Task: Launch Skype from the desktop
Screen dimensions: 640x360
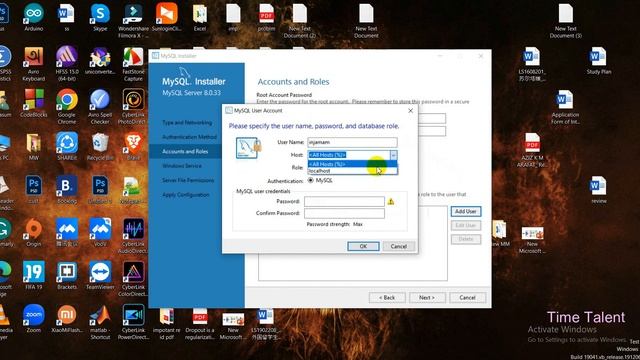Action: tap(100, 17)
